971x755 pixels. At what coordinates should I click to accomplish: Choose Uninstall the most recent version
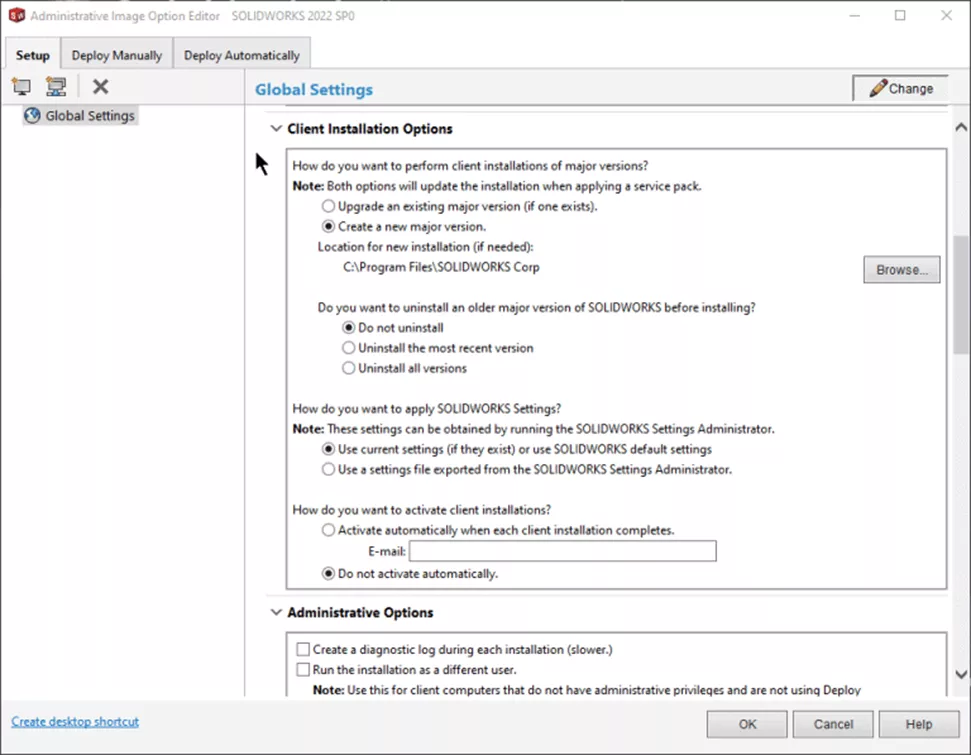pos(349,348)
